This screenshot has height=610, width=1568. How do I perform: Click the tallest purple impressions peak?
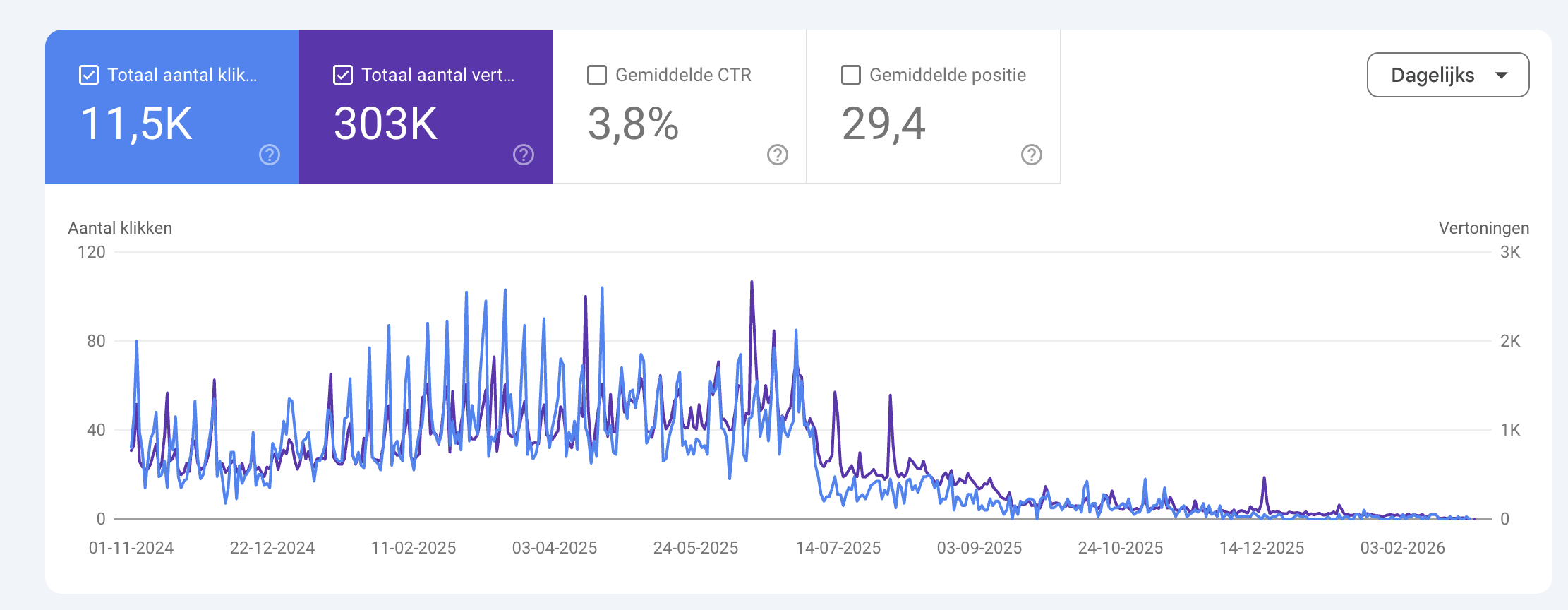click(x=752, y=283)
